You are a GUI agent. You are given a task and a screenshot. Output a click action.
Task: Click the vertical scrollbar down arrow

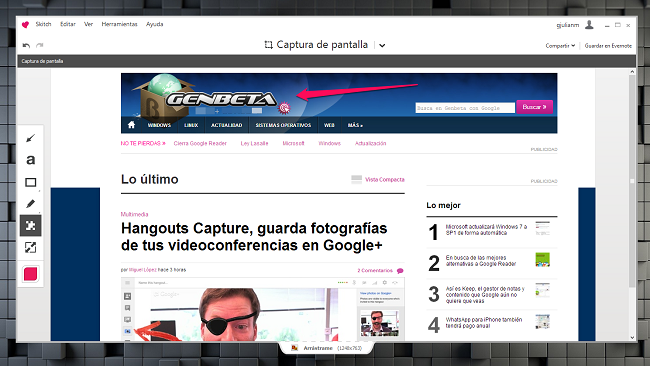[632, 337]
